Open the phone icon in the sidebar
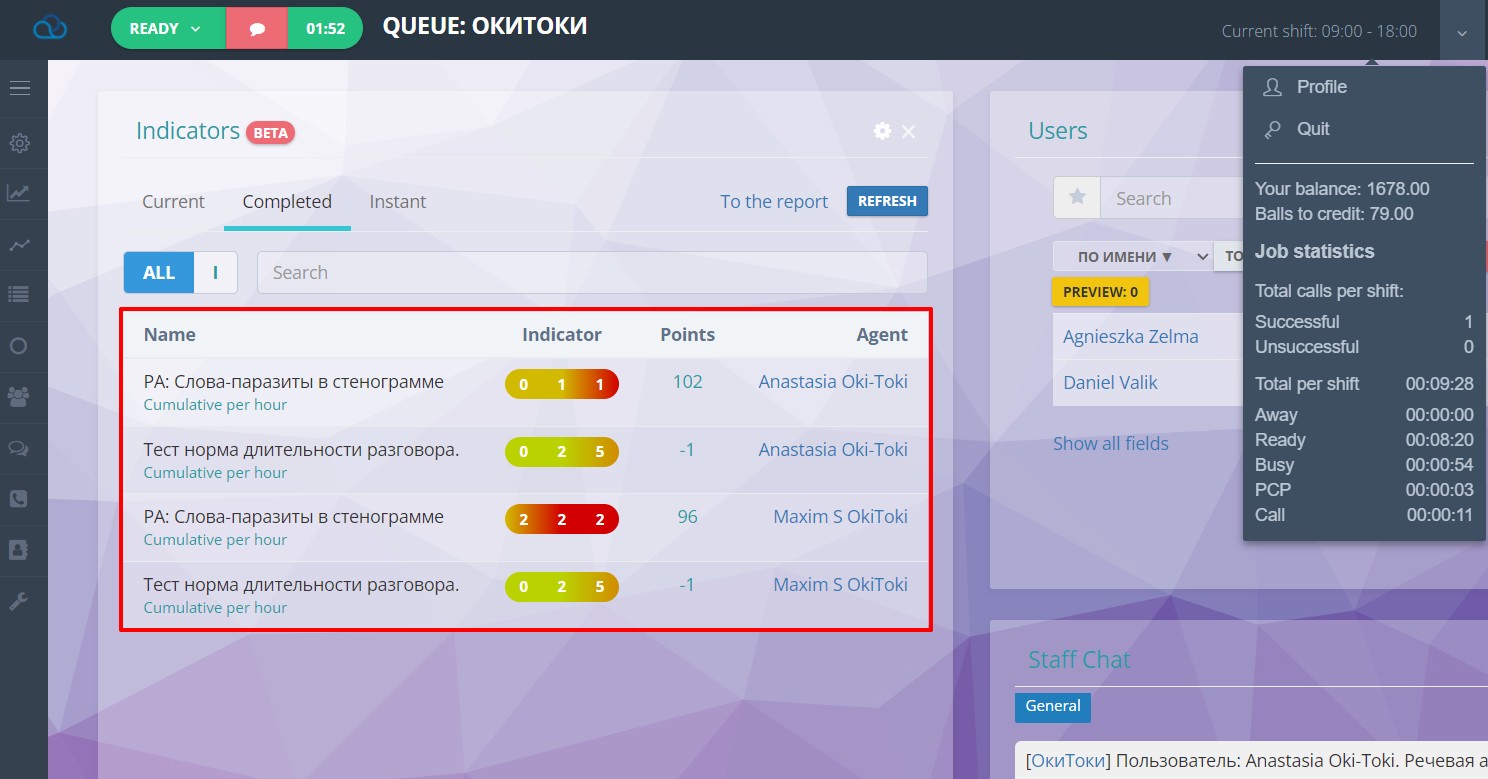Viewport: 1488px width, 779px height. (x=19, y=498)
